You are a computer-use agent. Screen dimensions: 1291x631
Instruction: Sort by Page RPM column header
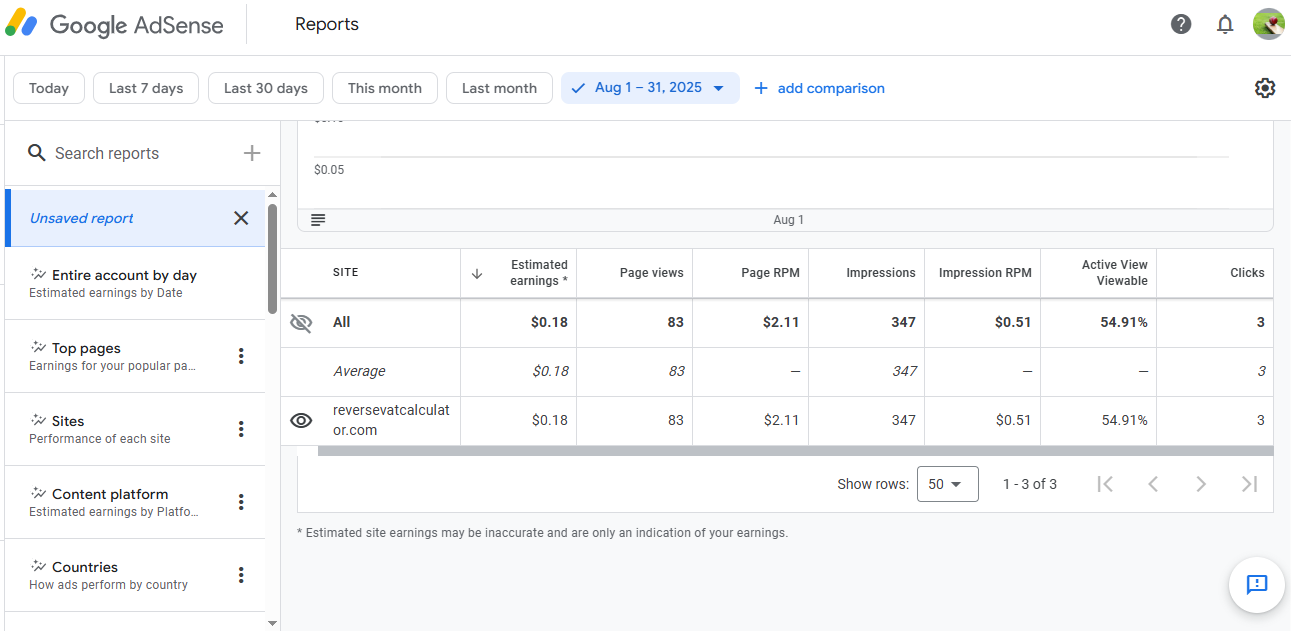pyautogui.click(x=770, y=273)
